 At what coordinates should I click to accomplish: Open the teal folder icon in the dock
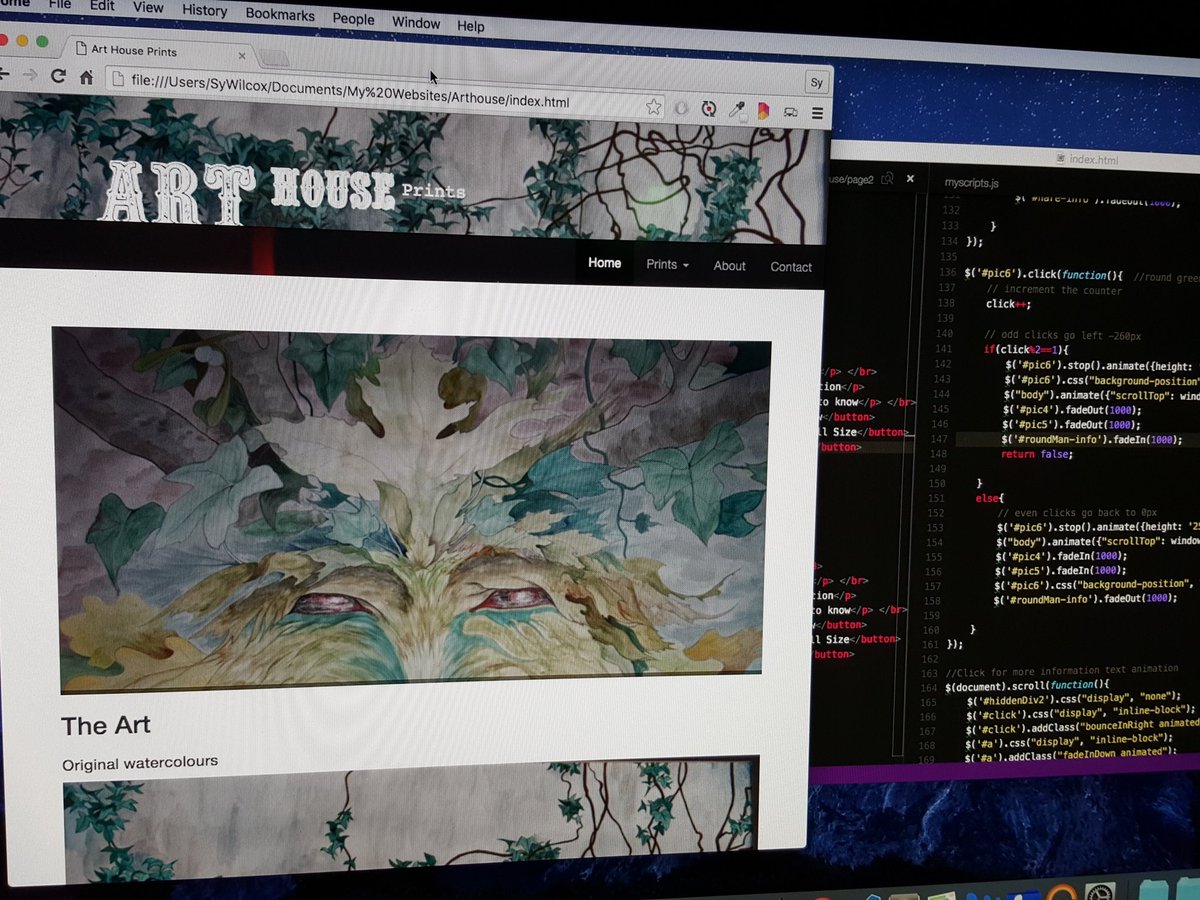[1155, 893]
